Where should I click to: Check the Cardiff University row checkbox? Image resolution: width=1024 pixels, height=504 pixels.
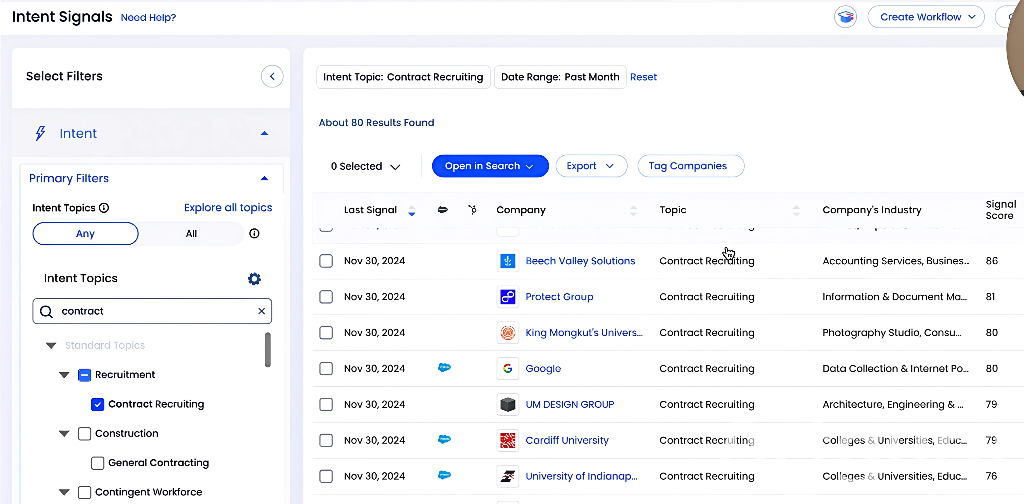(326, 441)
